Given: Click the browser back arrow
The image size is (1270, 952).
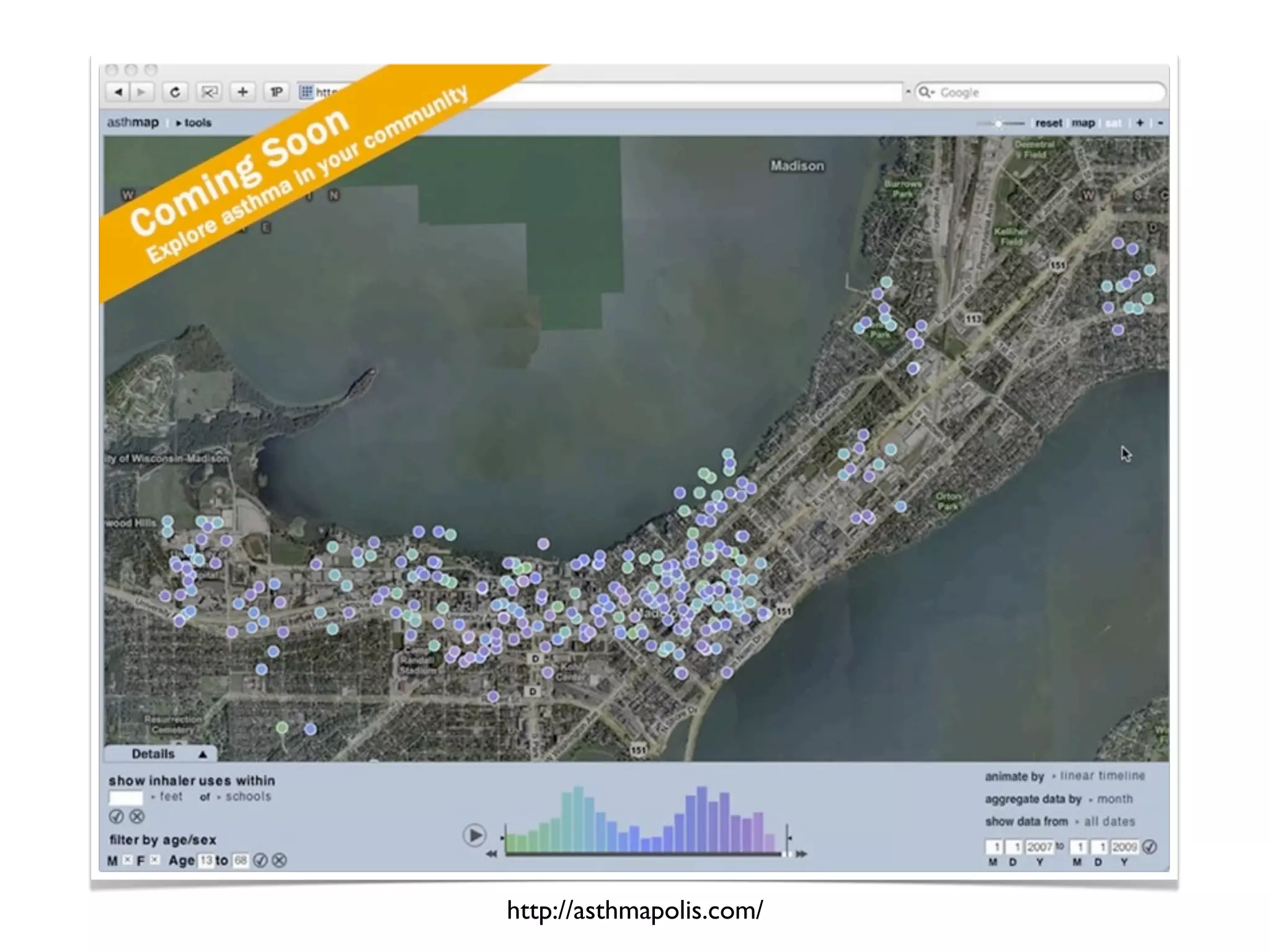Looking at the screenshot, I should tap(117, 92).
